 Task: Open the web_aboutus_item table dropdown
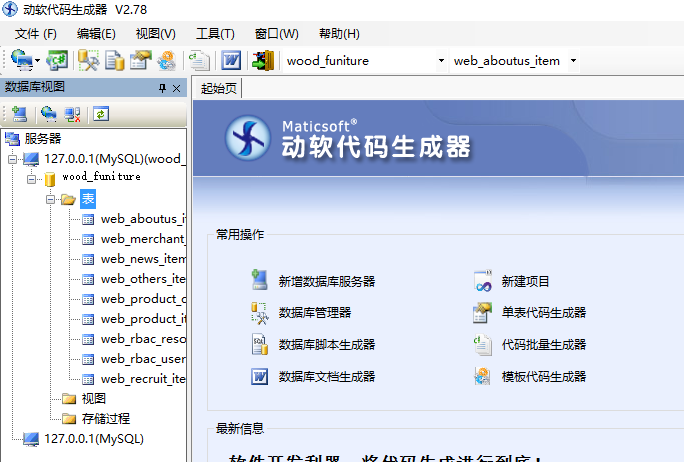click(573, 61)
